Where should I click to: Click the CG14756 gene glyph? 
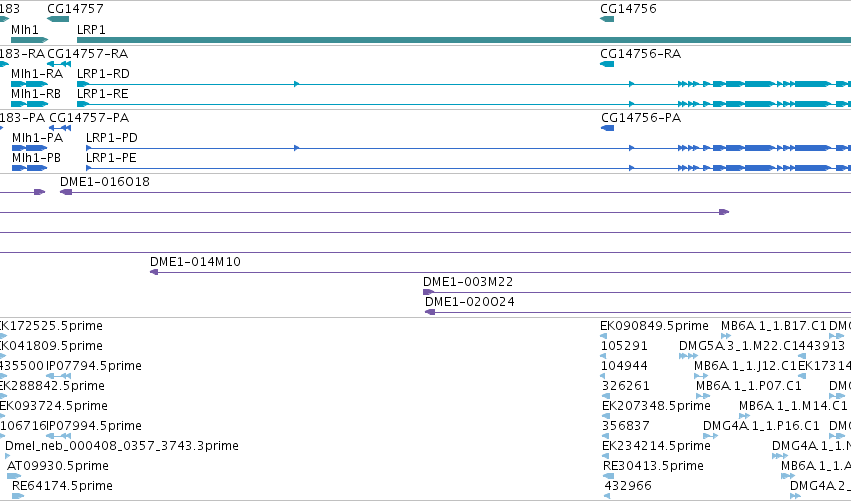tap(607, 19)
